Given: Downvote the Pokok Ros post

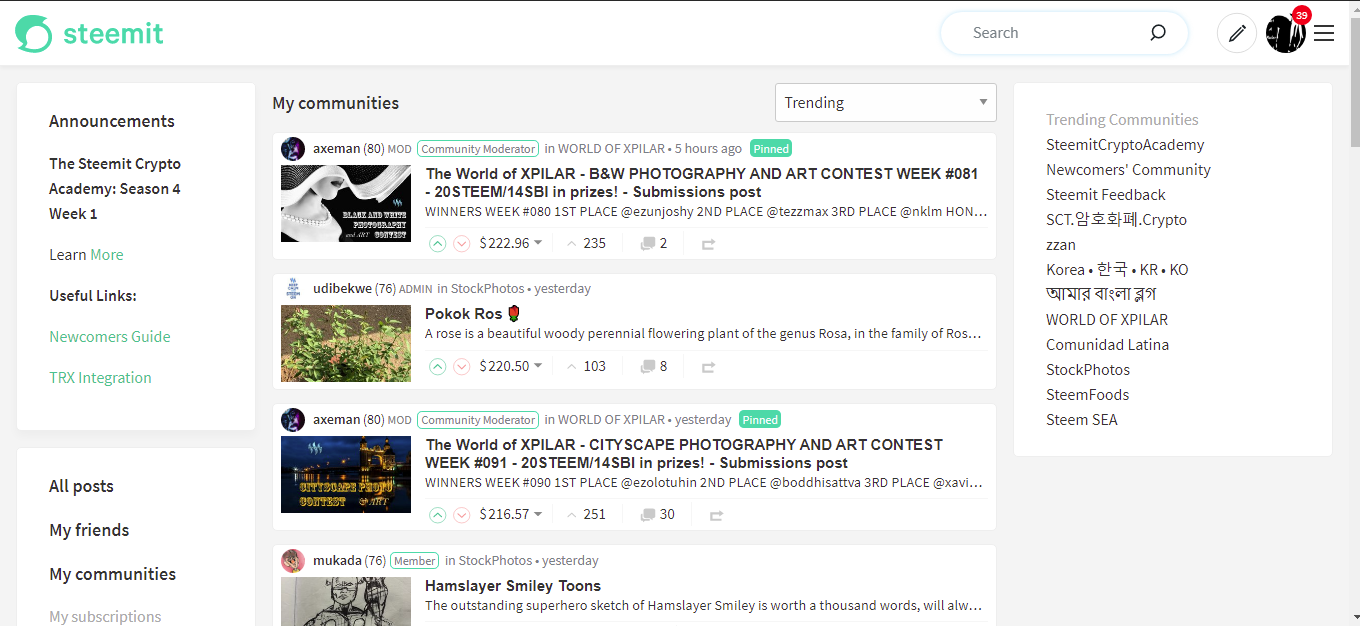Looking at the screenshot, I should 461,366.
